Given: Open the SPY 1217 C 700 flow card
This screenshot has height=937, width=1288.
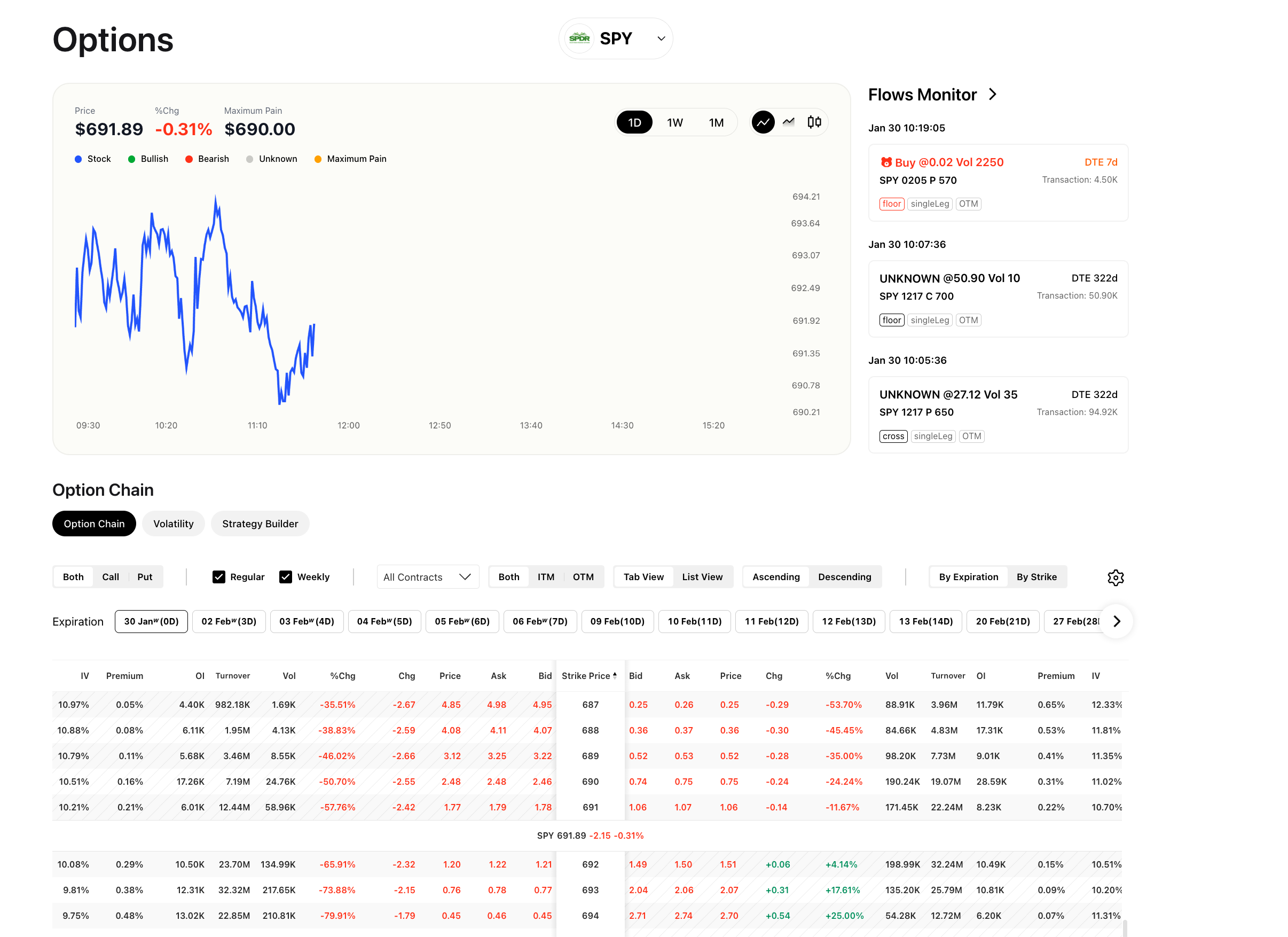Looking at the screenshot, I should click(997, 298).
